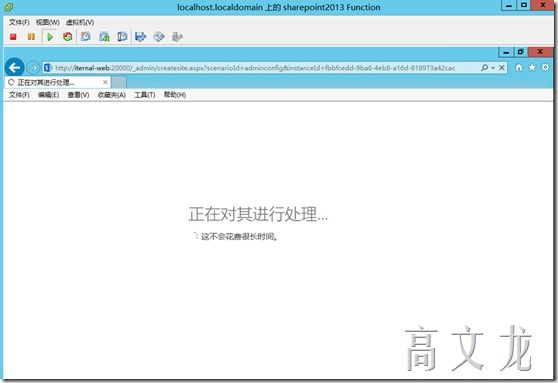The width and height of the screenshot is (558, 383).
Task: Open the browser 文件(F) menu
Action: point(19,95)
